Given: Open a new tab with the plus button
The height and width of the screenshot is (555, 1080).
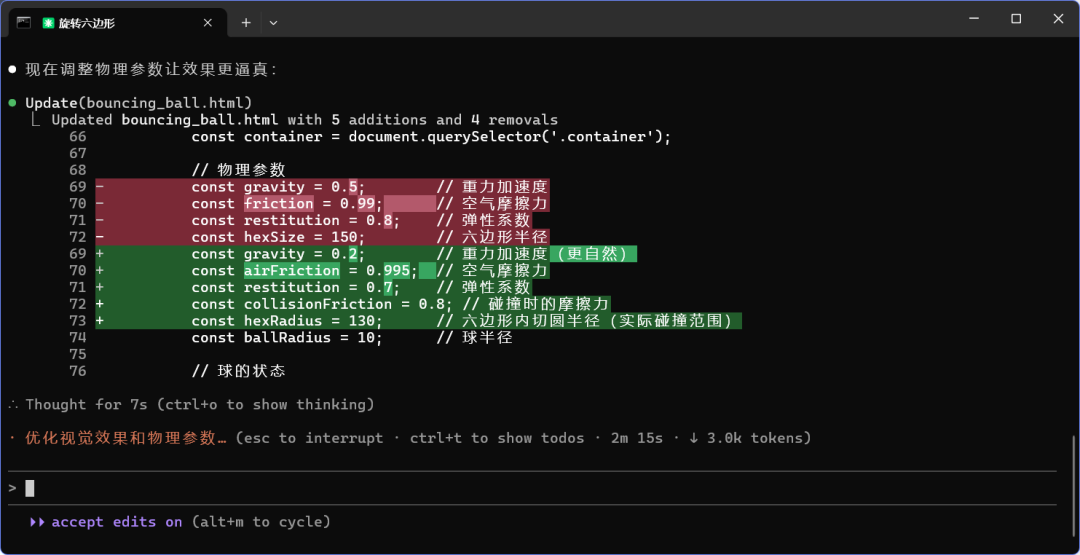Looking at the screenshot, I should [246, 22].
